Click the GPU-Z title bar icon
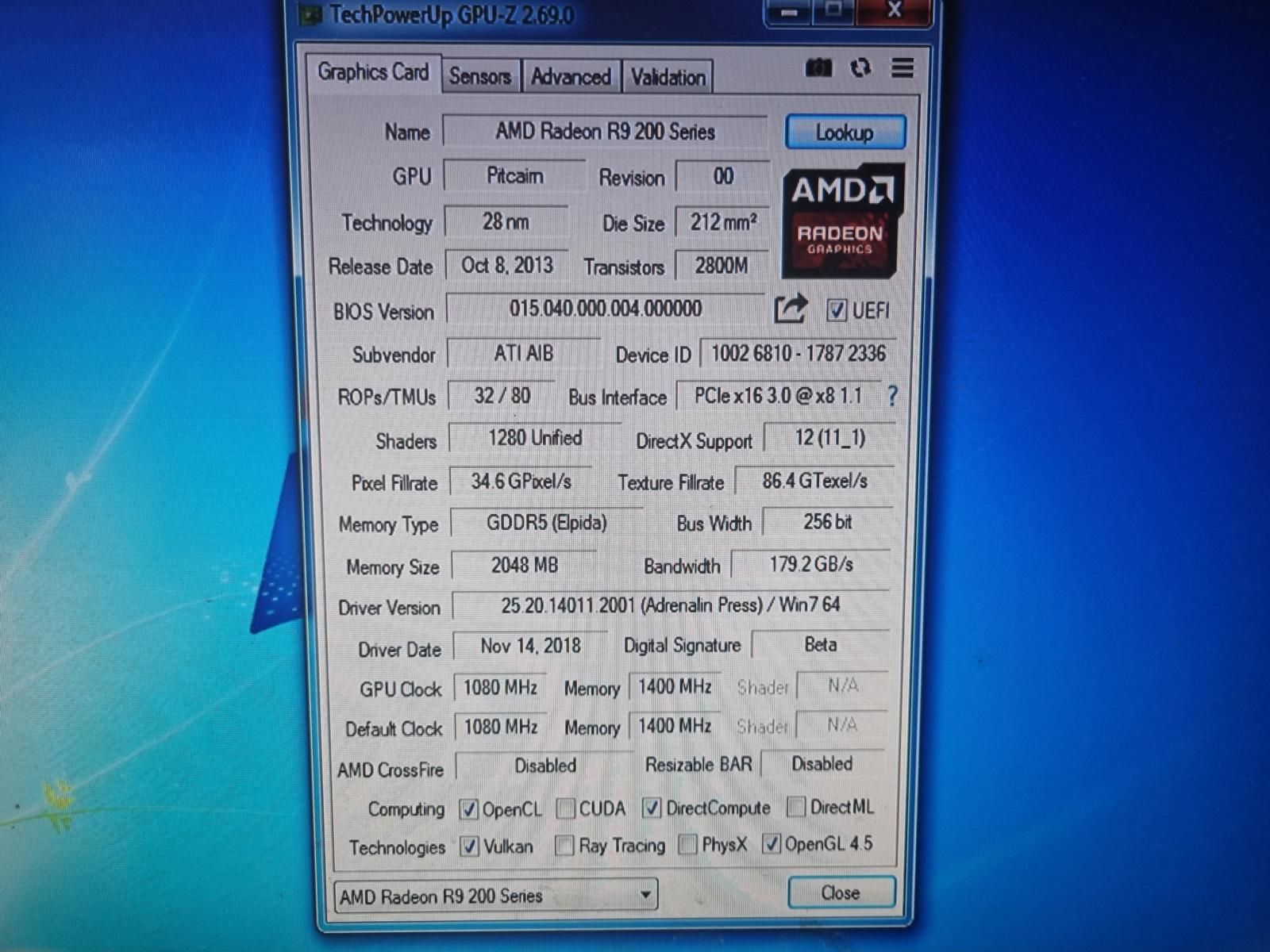The width and height of the screenshot is (1270, 952). (x=311, y=15)
